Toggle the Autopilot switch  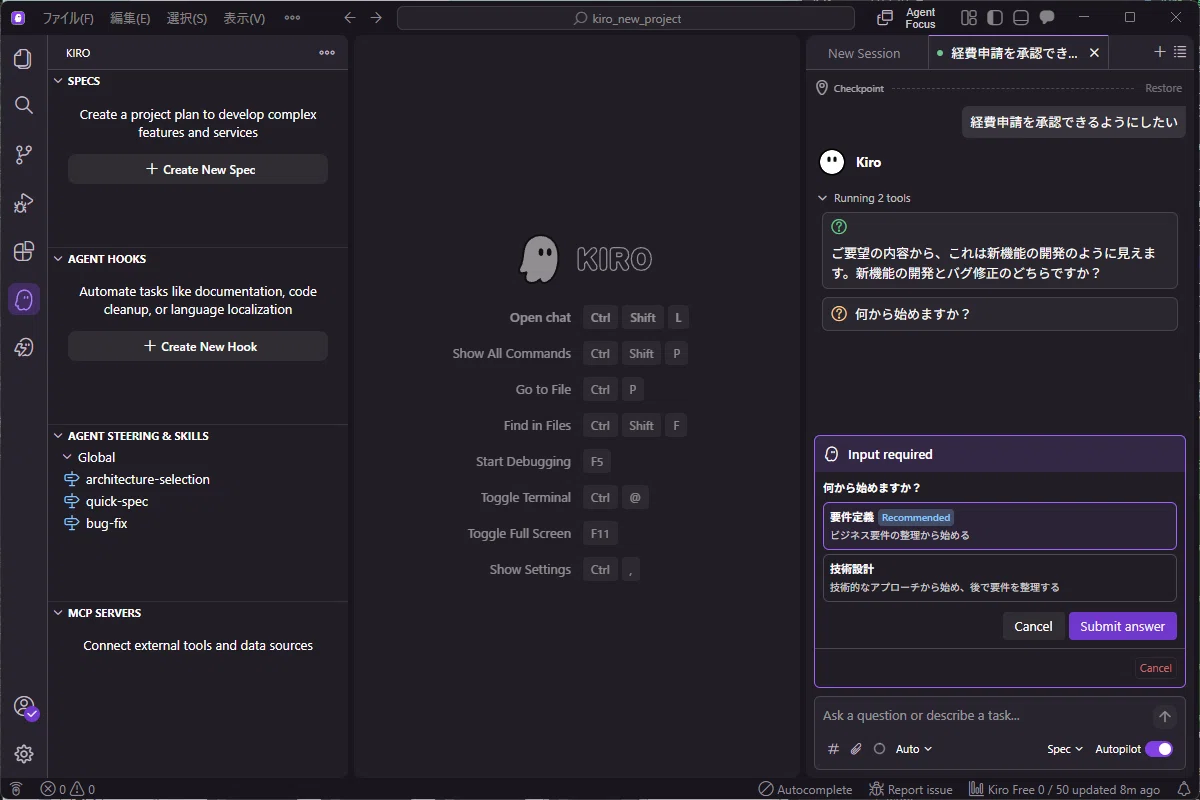[x=1159, y=749]
